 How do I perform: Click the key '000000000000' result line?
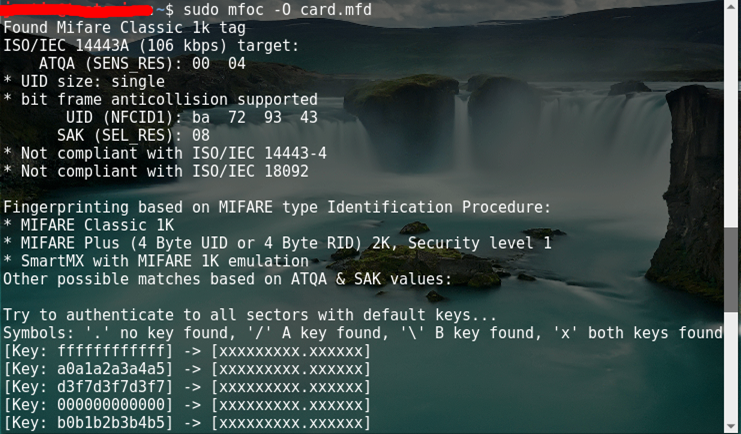tap(187, 405)
